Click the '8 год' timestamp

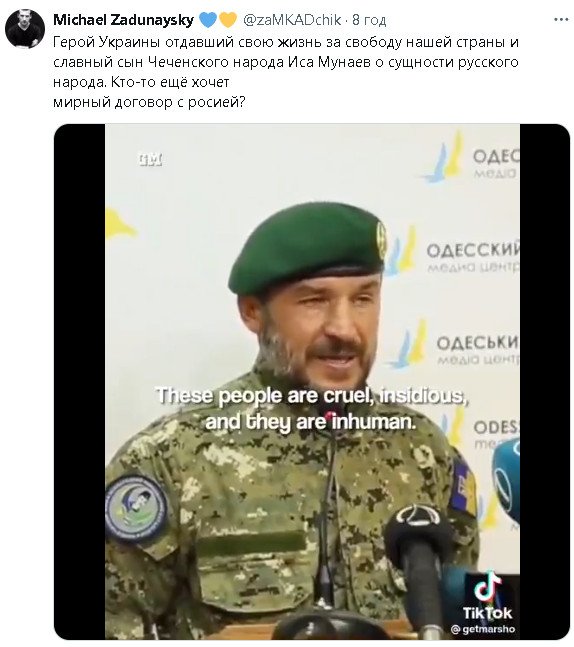(x=369, y=20)
